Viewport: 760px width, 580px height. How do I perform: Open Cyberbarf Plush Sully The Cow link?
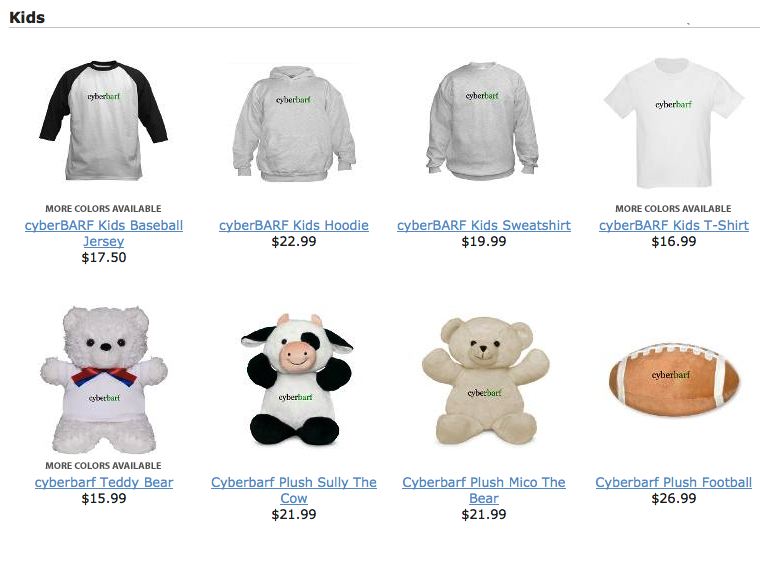coord(294,490)
